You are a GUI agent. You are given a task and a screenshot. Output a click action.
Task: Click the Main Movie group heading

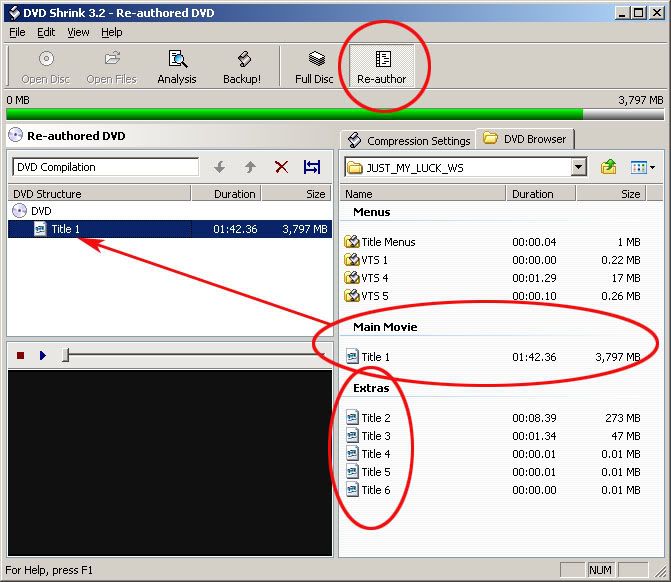pos(385,327)
